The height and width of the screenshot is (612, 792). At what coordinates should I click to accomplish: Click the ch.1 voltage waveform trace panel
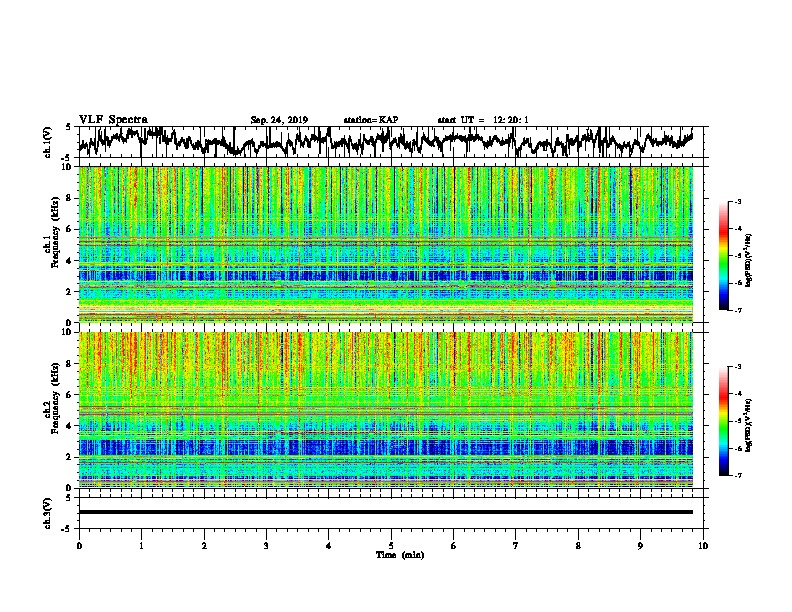pos(393,142)
